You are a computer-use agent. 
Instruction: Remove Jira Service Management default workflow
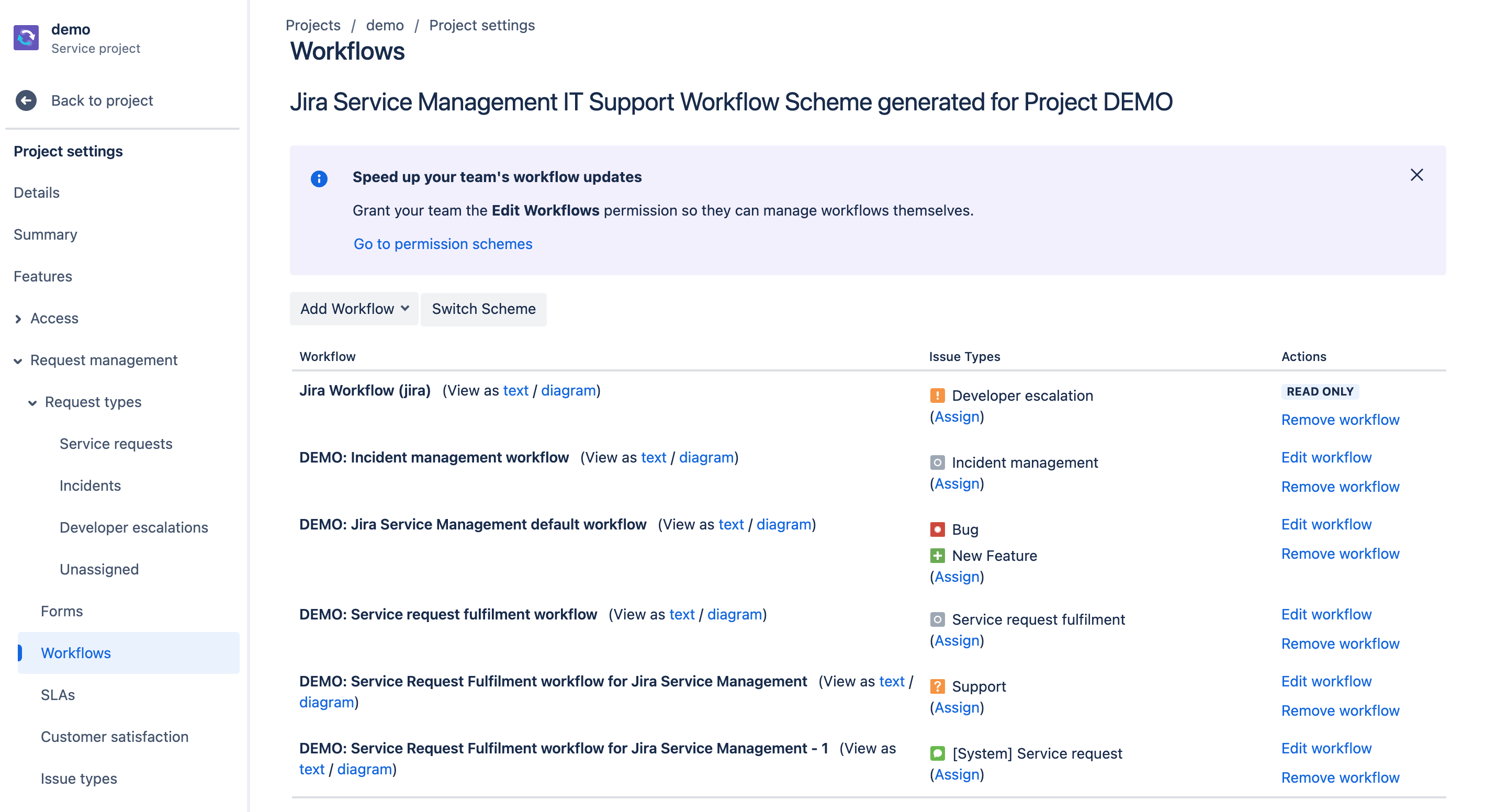[1340, 553]
